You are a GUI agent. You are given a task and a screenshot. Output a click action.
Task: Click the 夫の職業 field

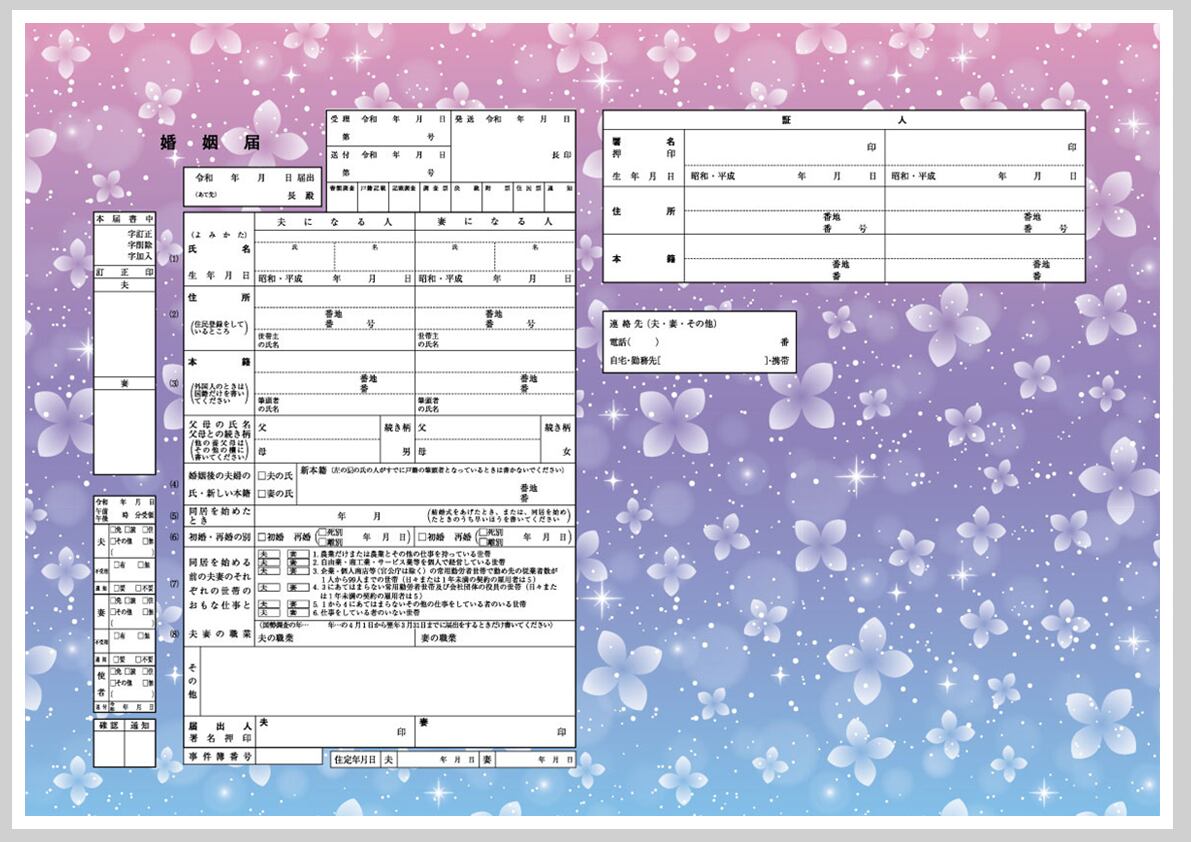(x=334, y=639)
